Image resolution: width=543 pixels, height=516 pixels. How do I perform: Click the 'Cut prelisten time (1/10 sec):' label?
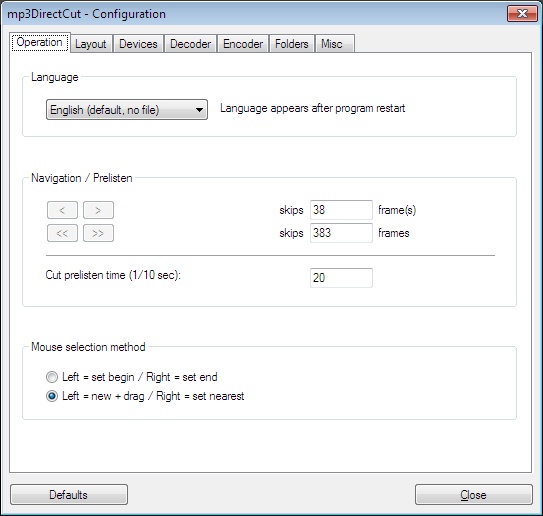(113, 275)
